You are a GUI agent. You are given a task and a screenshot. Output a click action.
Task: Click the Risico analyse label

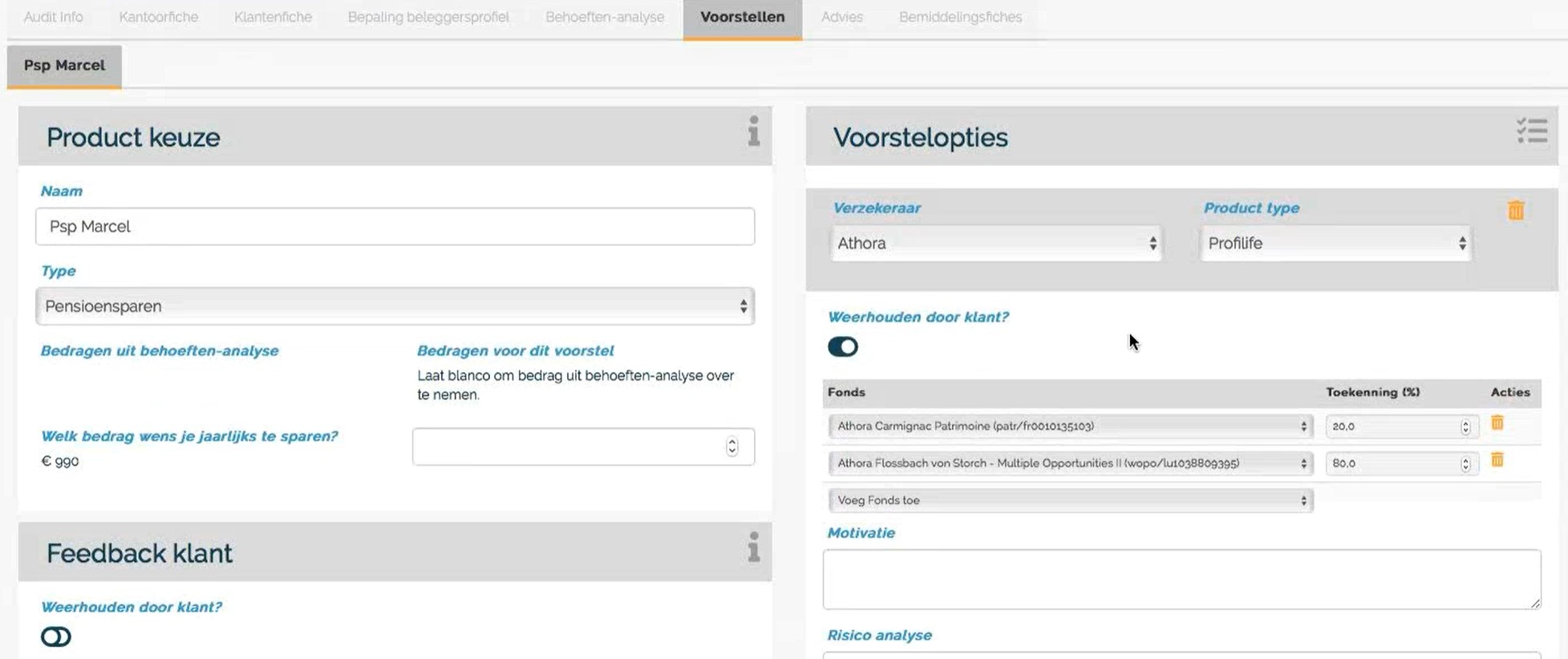tap(879, 635)
